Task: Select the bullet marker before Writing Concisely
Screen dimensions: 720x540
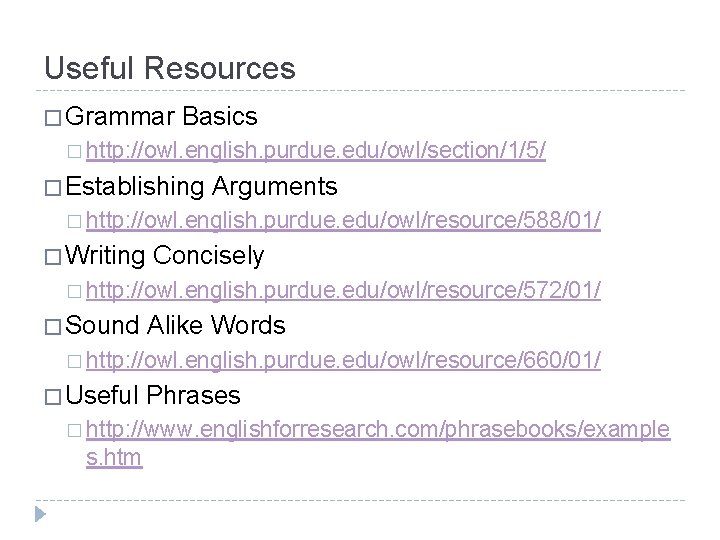Action: click(52, 257)
